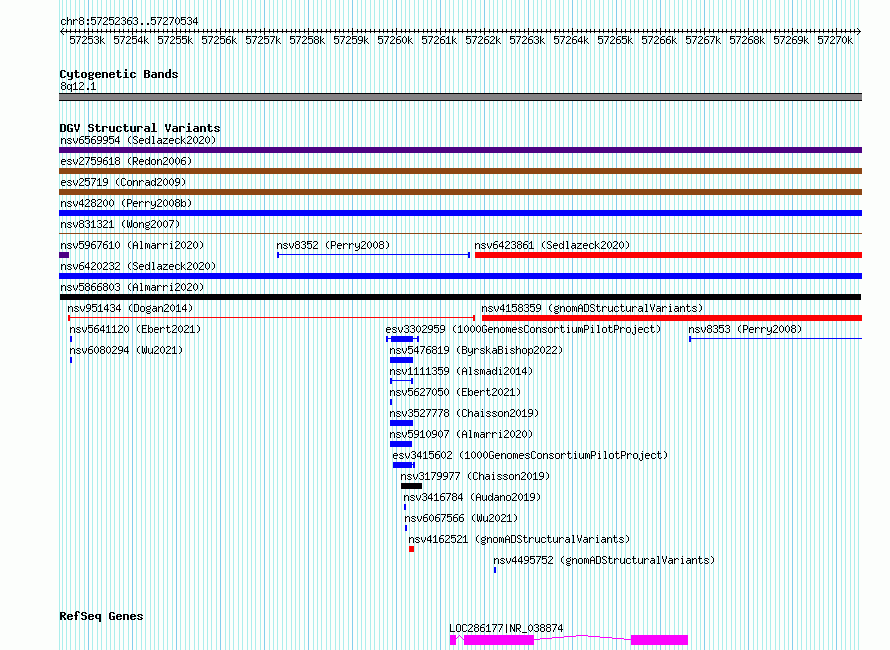This screenshot has height=650, width=890.
Task: Select the nsv6067566 (Wu2021) label
Action: [461, 518]
